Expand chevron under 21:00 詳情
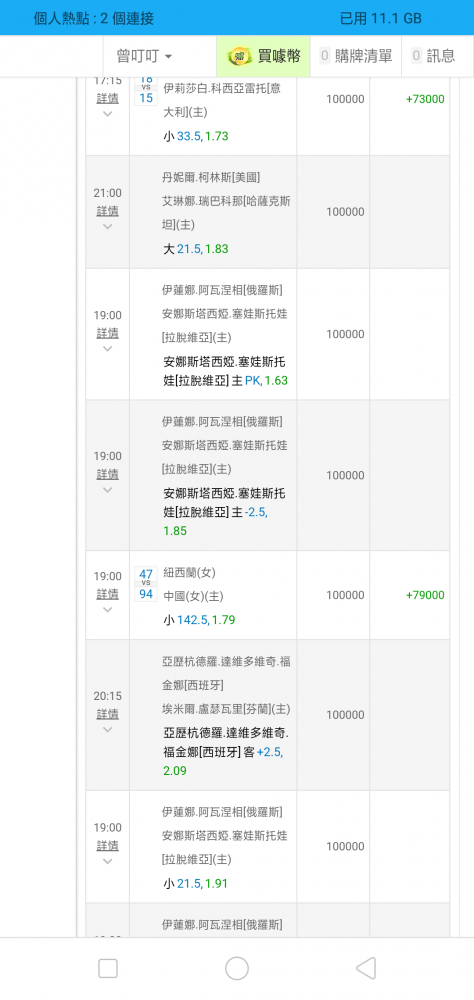Viewport: 474px width, 1000px height. (x=107, y=226)
